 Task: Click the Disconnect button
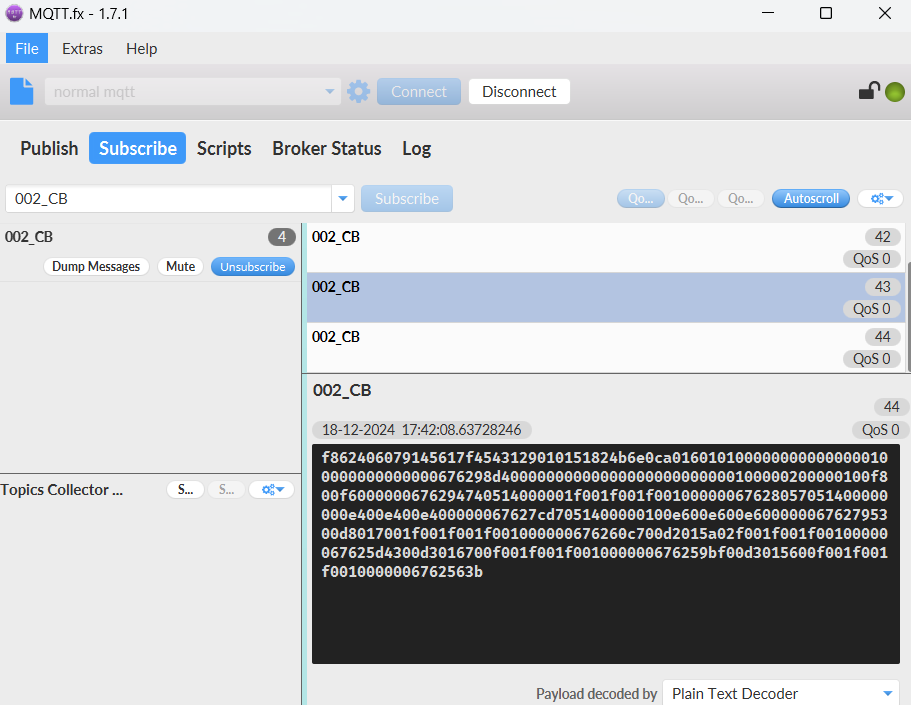pyautogui.click(x=519, y=92)
